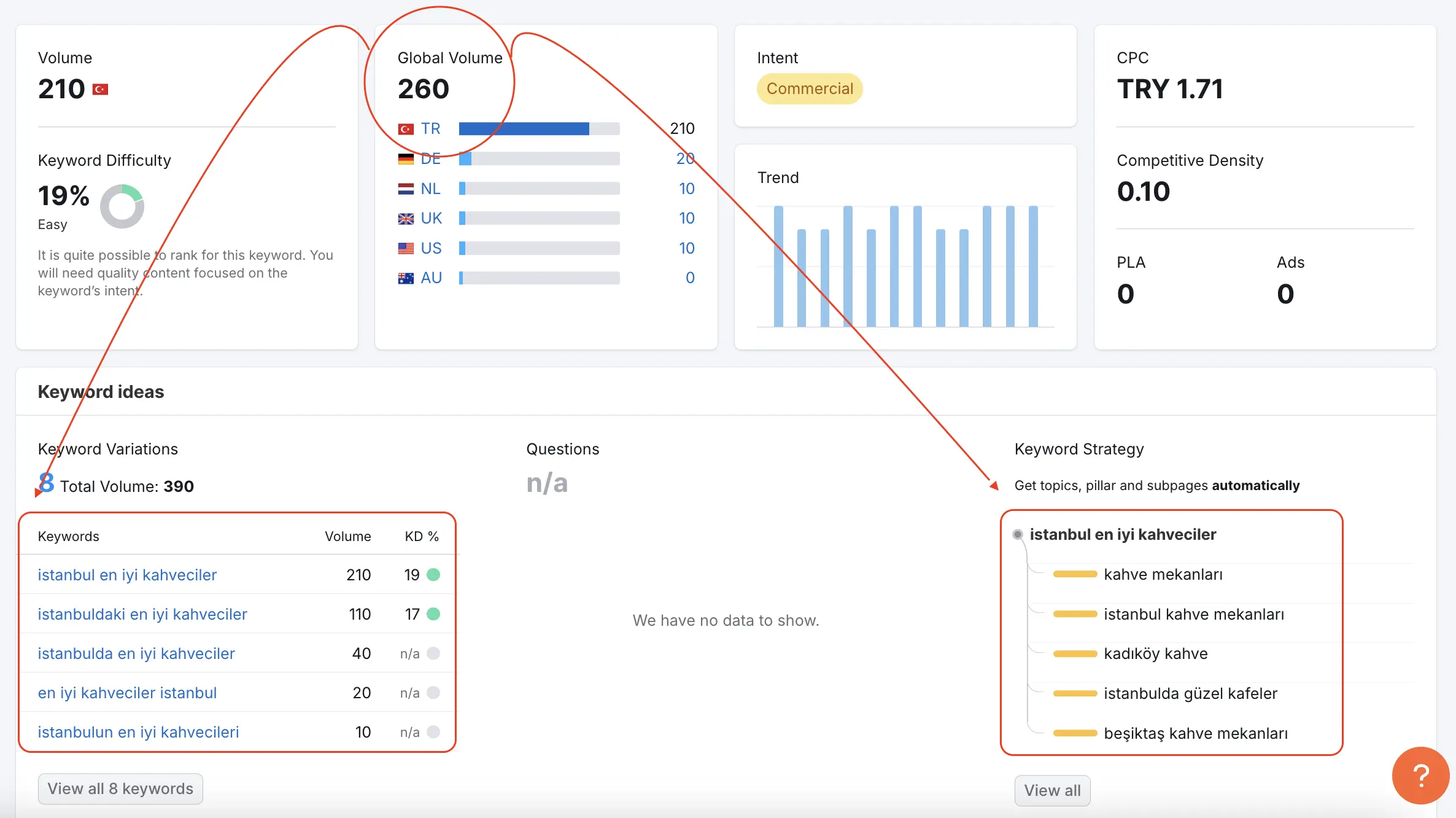Open keyword istanbul en iyi kahveciler link
This screenshot has width=1456, height=818.
point(127,575)
